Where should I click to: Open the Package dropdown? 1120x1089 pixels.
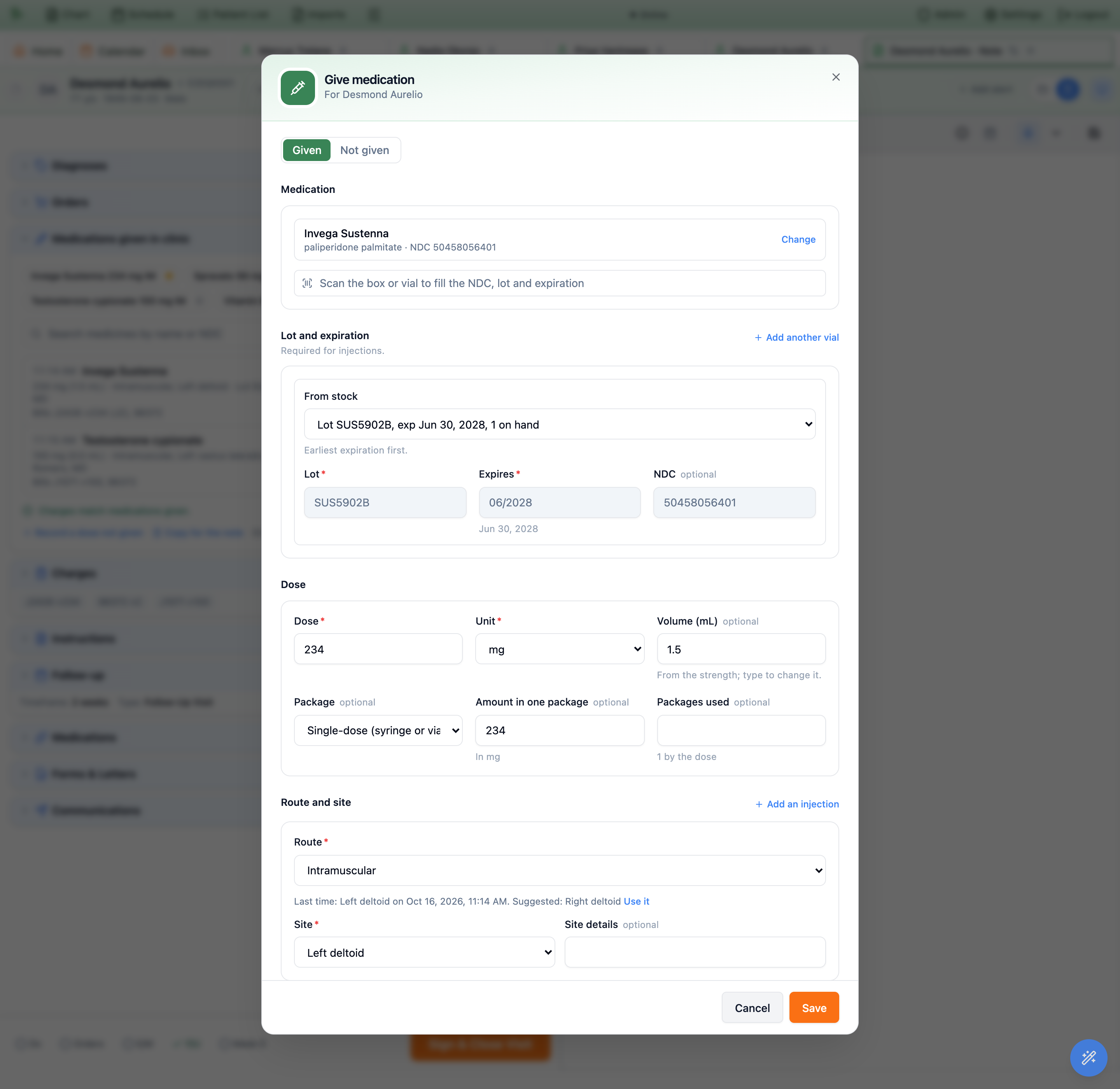[378, 730]
